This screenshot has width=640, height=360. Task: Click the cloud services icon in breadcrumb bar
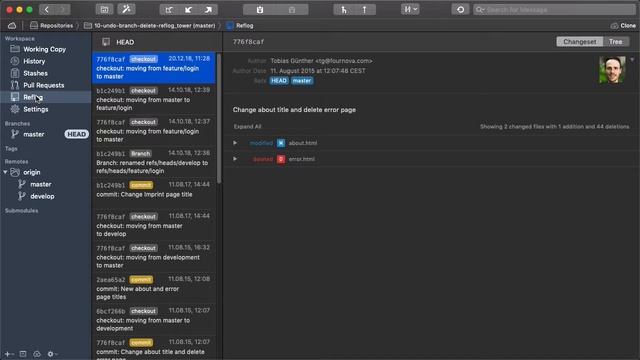click(12, 26)
